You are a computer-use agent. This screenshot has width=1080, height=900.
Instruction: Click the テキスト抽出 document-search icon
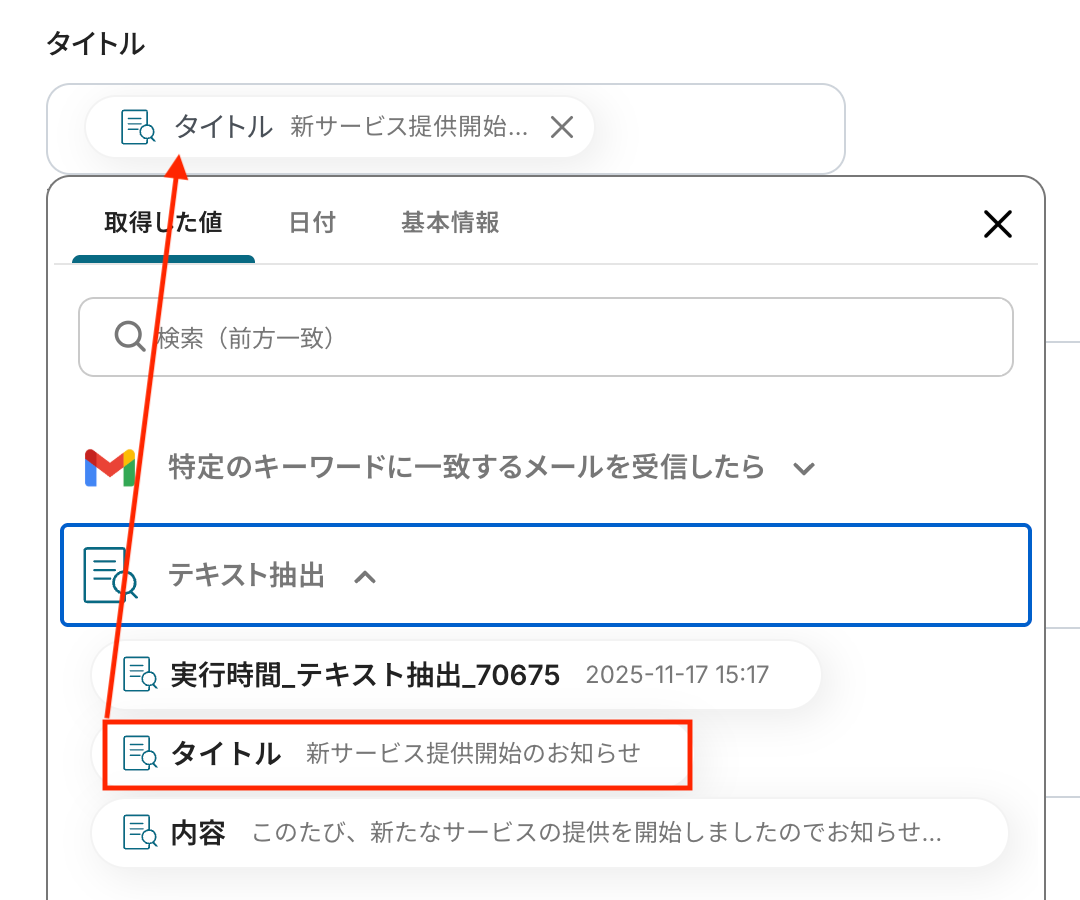click(x=109, y=576)
